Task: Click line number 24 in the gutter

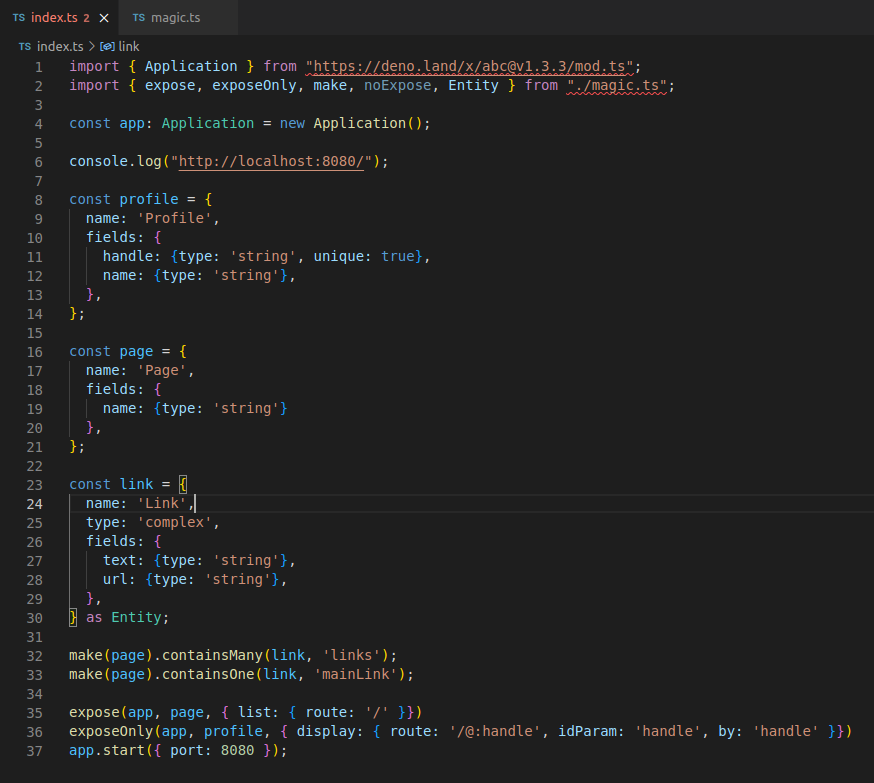Action: coord(34,503)
